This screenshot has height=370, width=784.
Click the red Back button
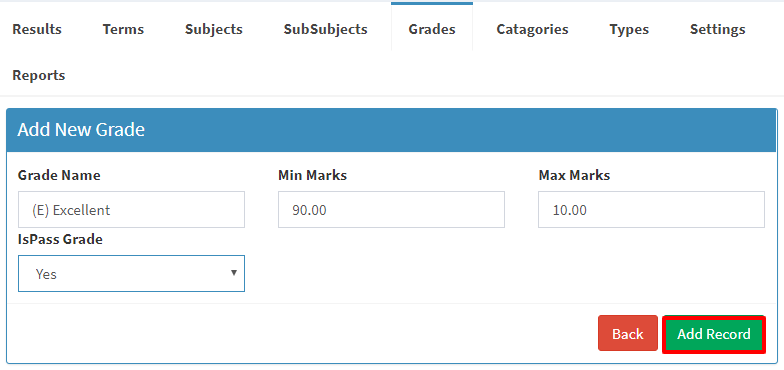pyautogui.click(x=628, y=334)
